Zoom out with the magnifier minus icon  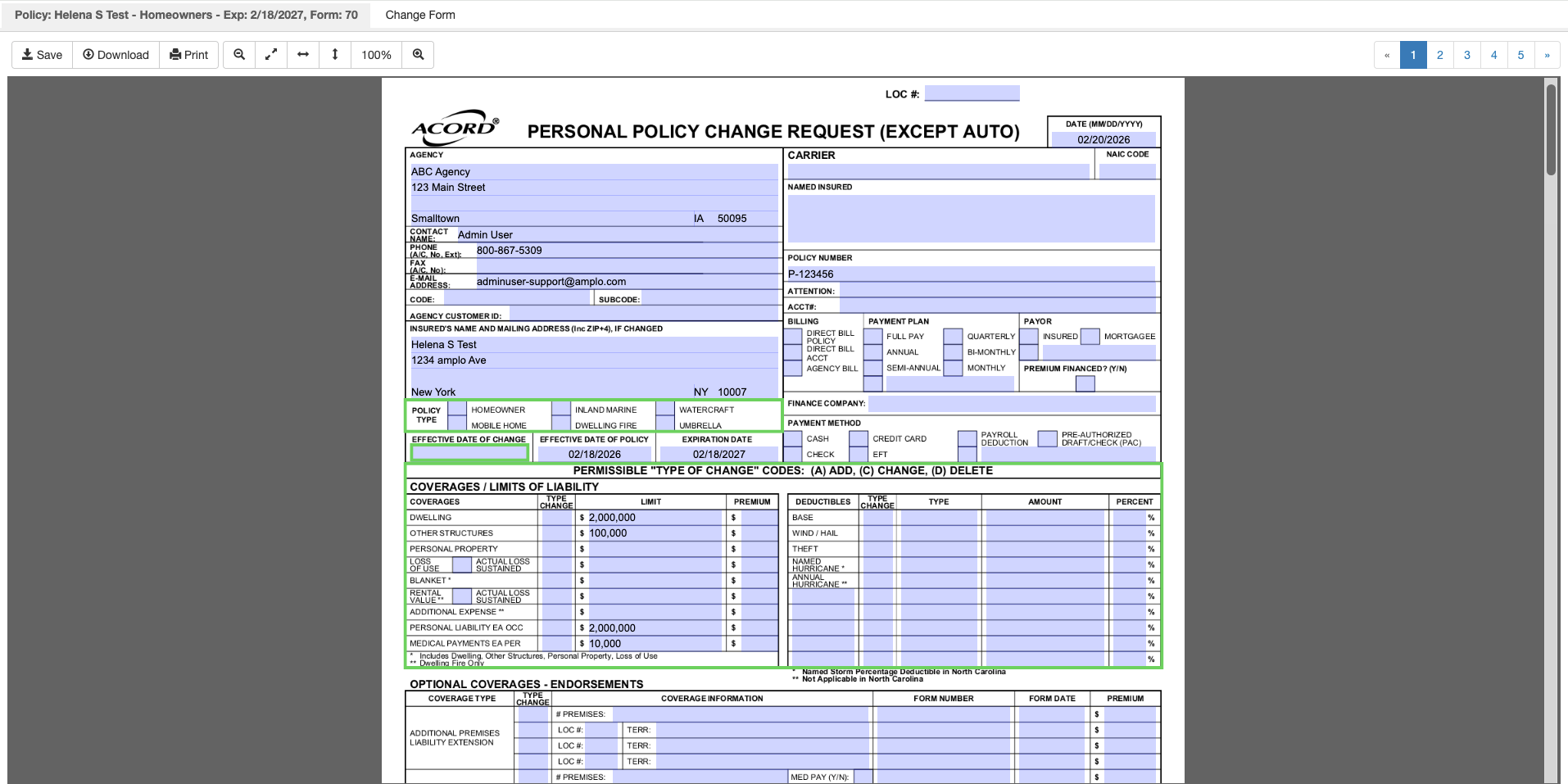(239, 55)
